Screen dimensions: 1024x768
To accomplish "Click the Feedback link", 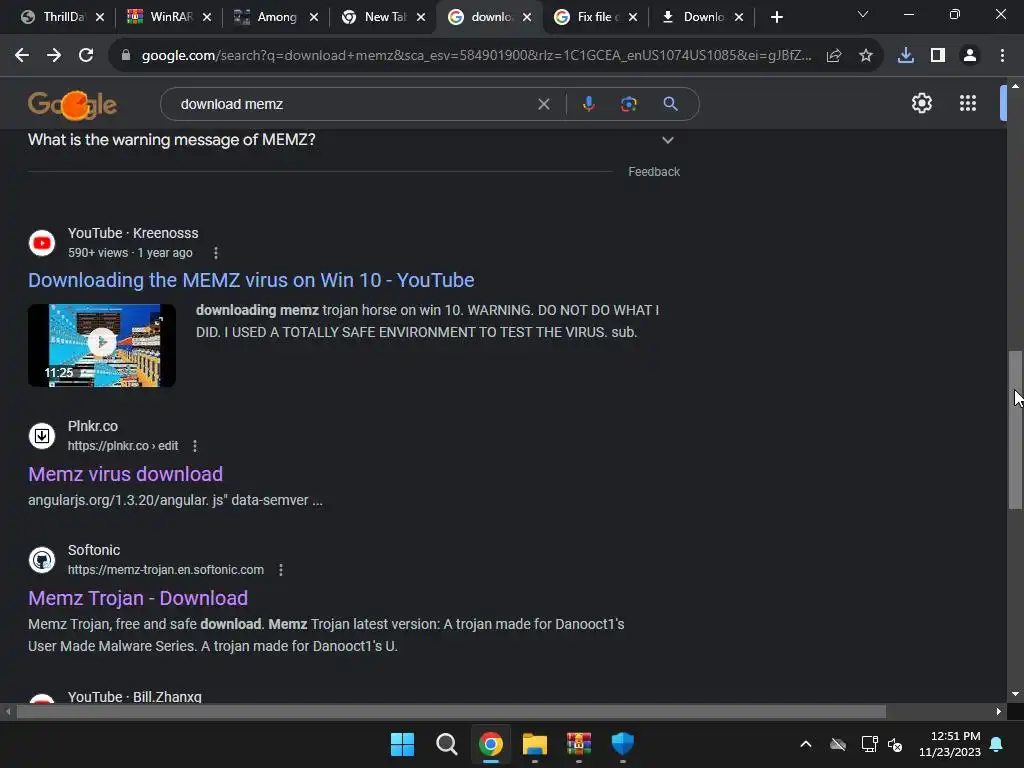I will tap(654, 172).
